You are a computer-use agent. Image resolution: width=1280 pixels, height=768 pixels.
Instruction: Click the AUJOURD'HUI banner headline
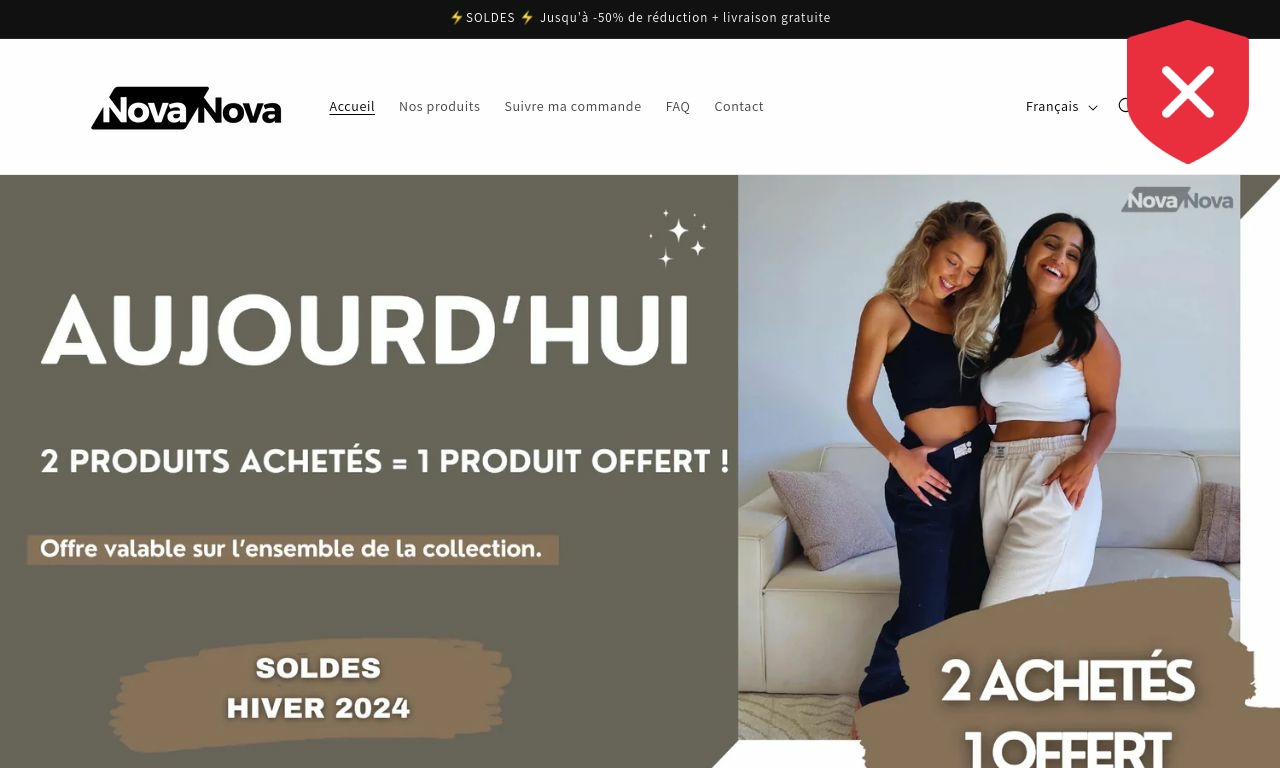click(x=365, y=330)
